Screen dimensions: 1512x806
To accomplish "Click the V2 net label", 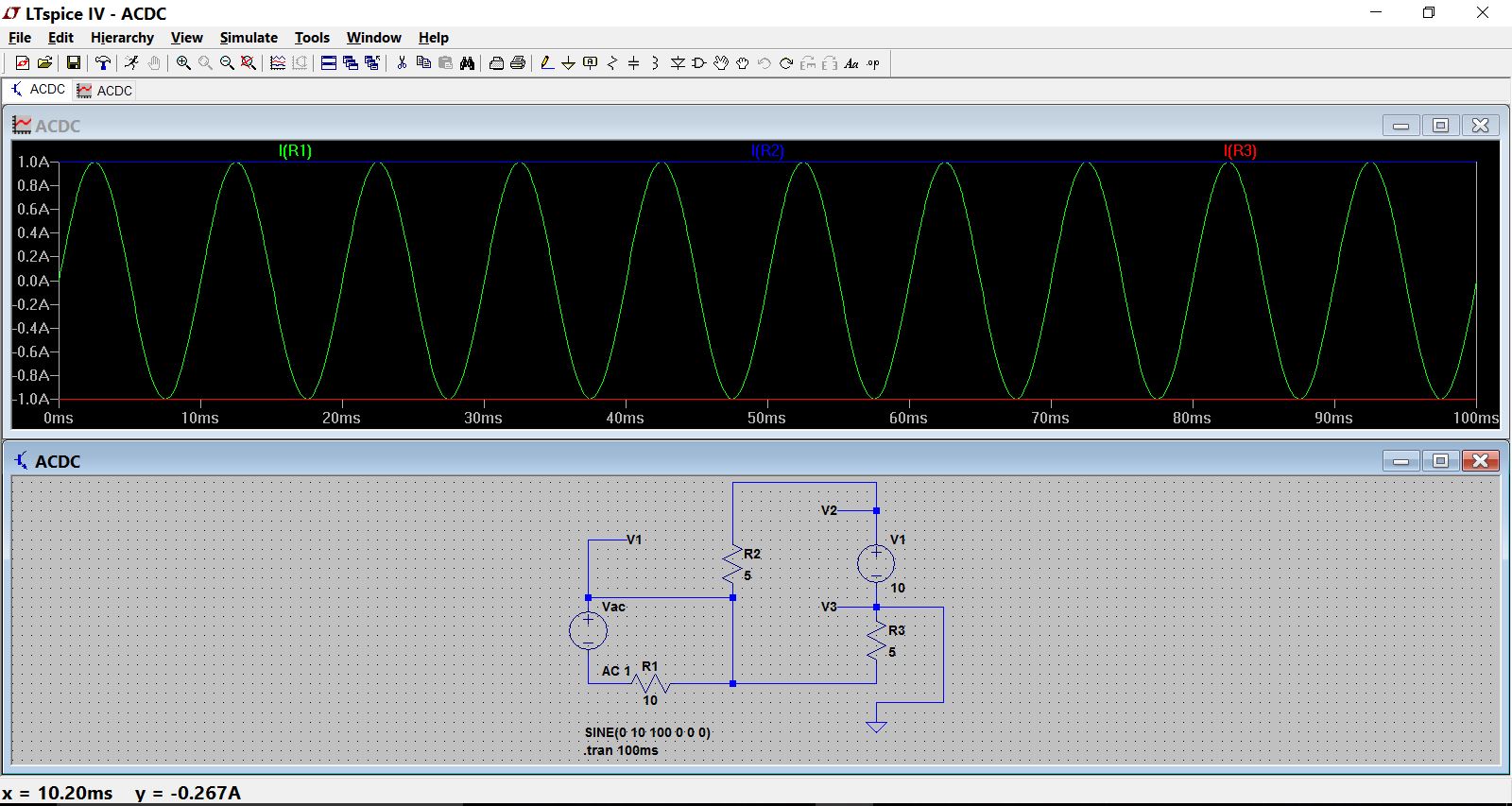I will pos(829,510).
